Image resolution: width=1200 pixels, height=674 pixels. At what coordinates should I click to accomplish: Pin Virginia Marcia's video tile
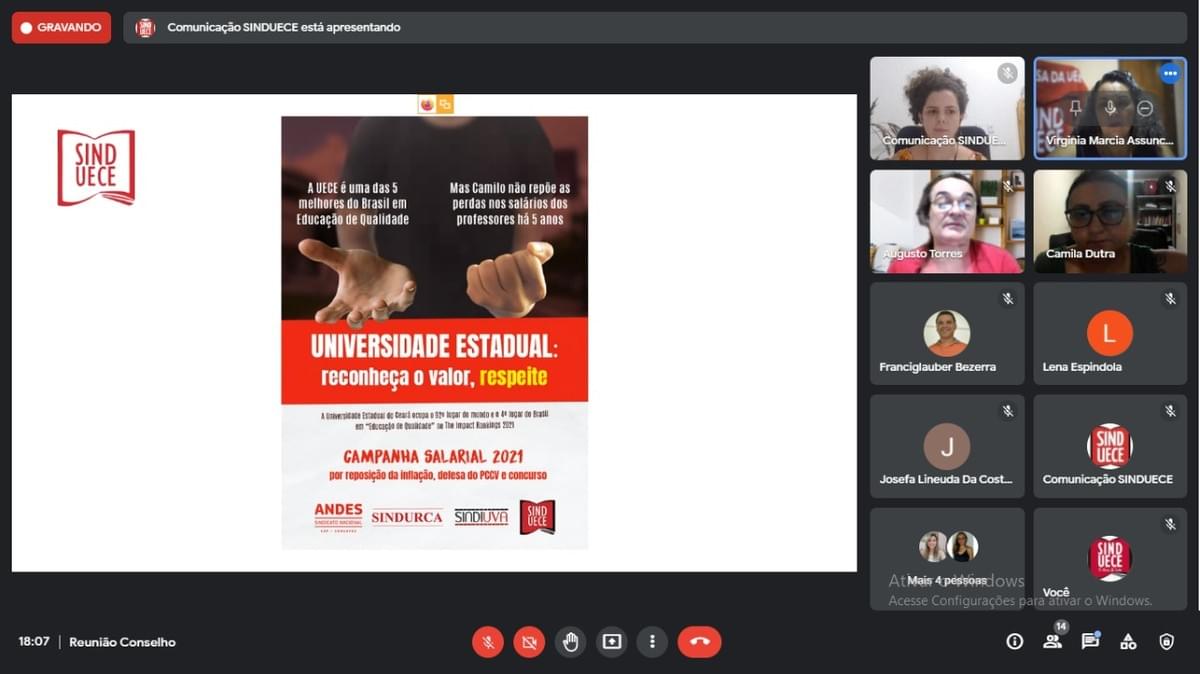click(x=1076, y=107)
